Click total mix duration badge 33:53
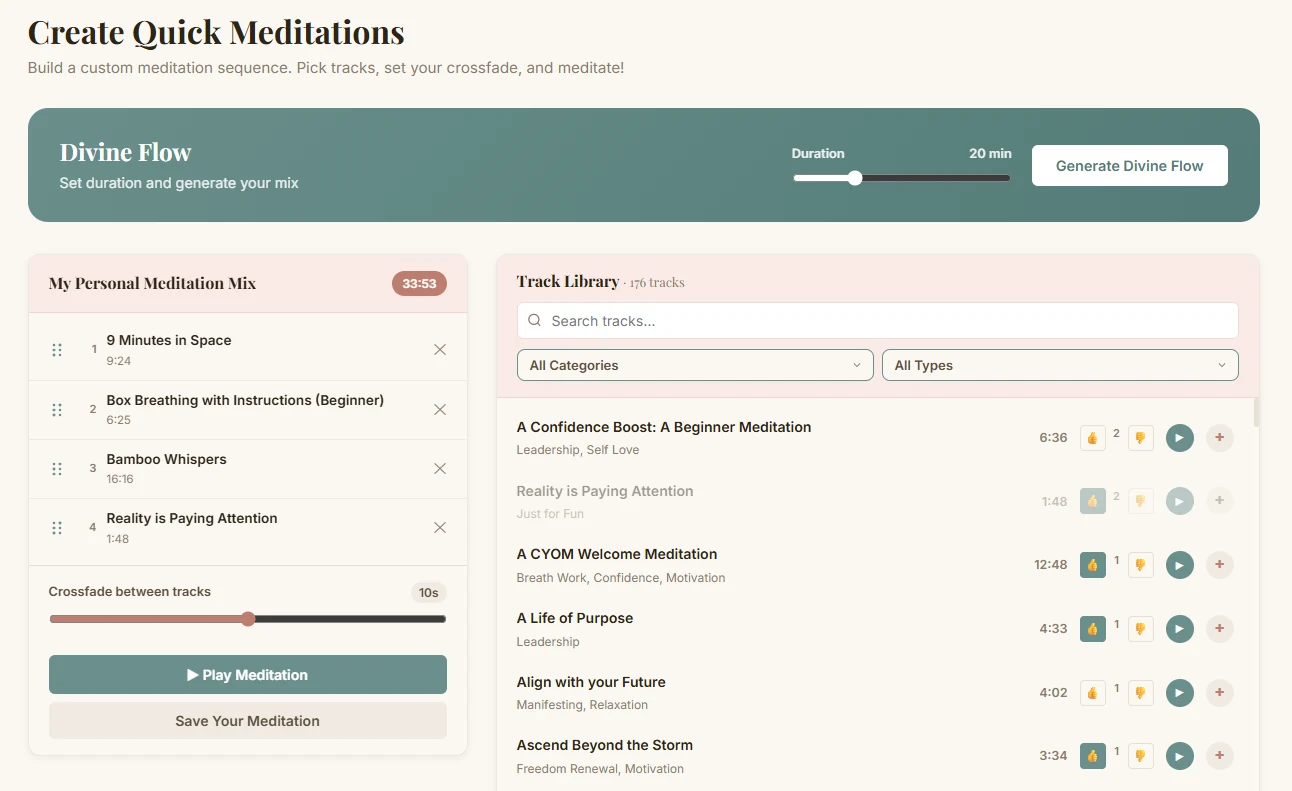Viewport: 1292px width, 791px height. 419,284
